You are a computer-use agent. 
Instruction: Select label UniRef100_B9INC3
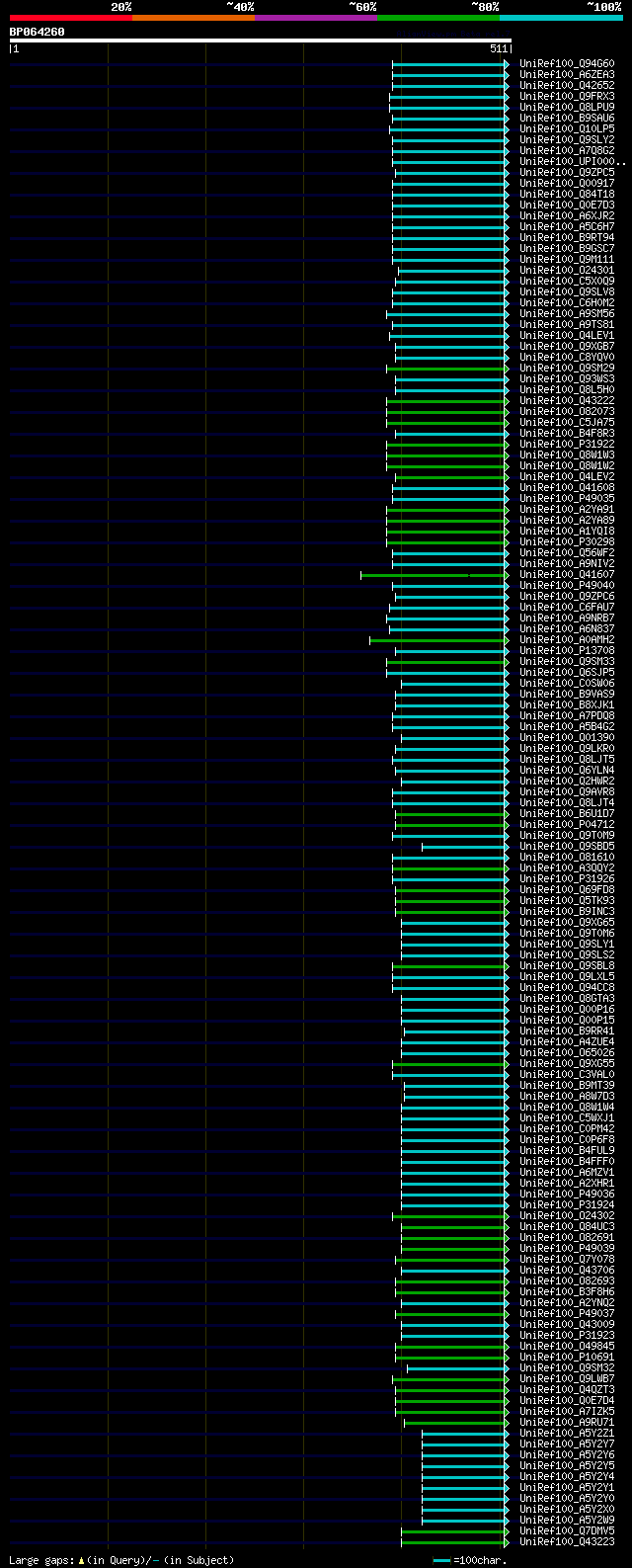coord(567,911)
